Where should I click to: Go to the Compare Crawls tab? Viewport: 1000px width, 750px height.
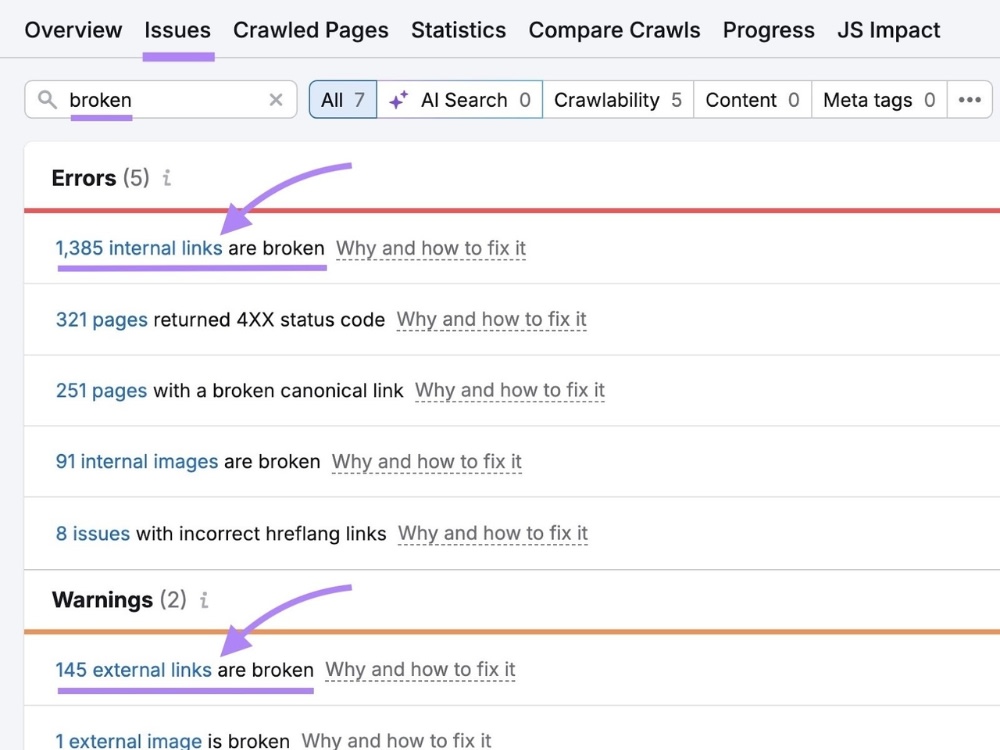pyautogui.click(x=614, y=30)
